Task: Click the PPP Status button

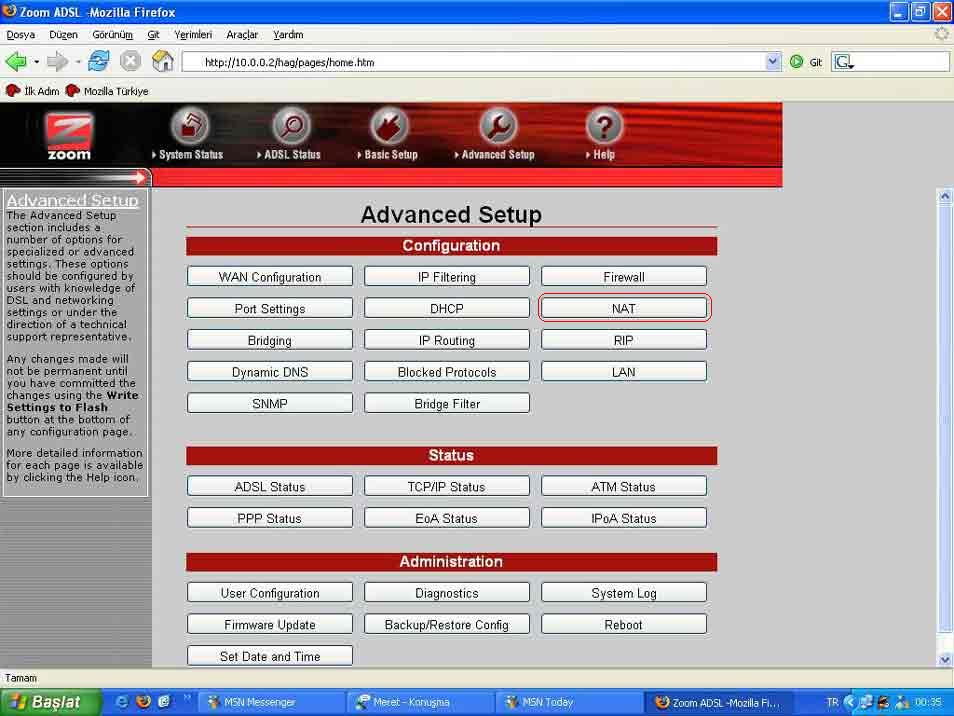Action: click(270, 518)
